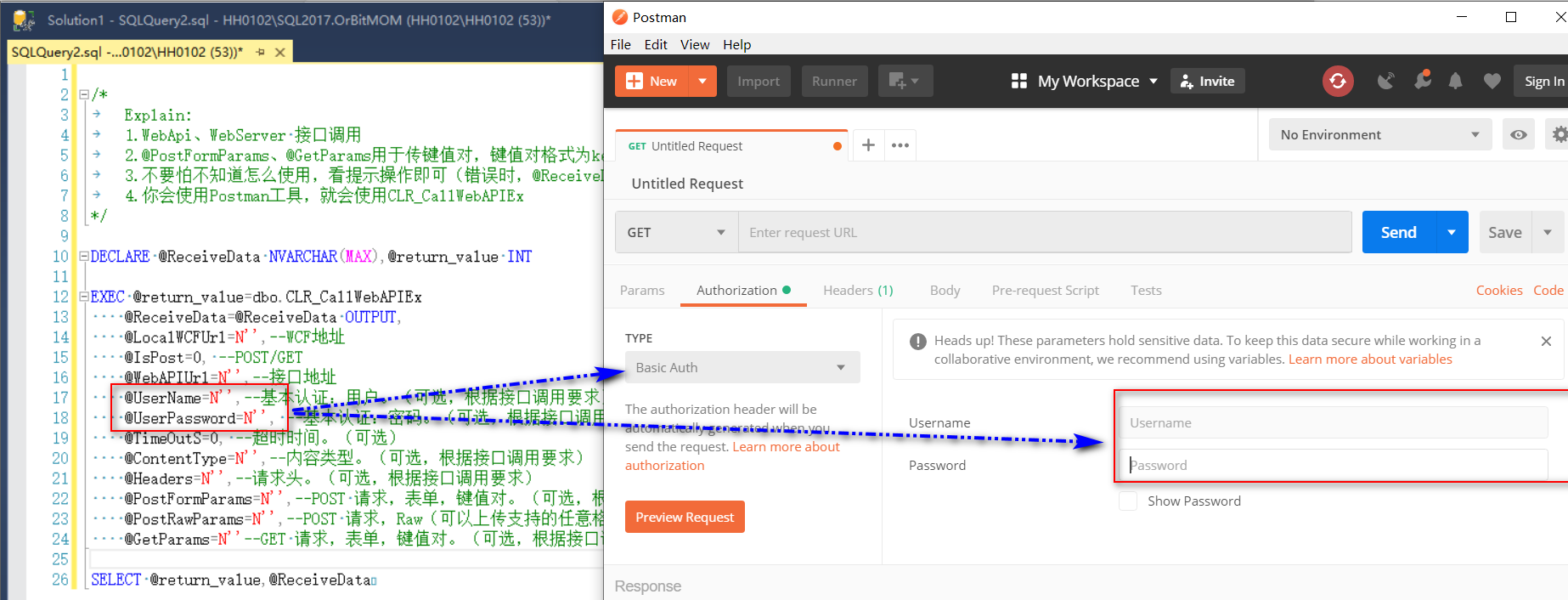Open the tab options three-dots menu
The width and height of the screenshot is (1568, 600).
900,145
